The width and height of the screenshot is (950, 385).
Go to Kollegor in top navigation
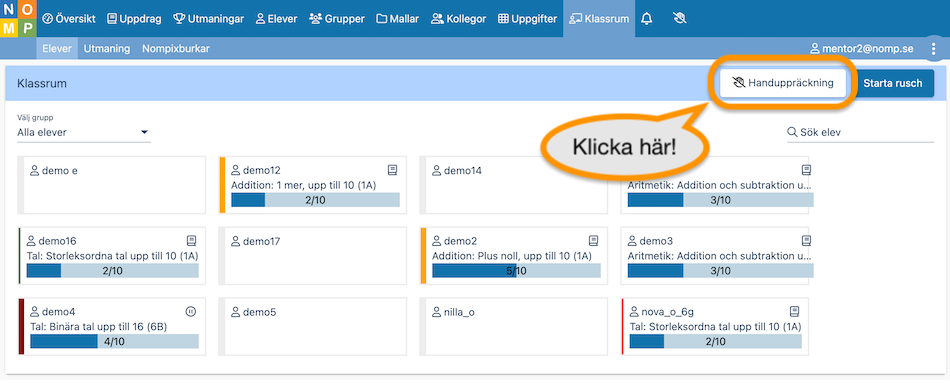tap(459, 19)
